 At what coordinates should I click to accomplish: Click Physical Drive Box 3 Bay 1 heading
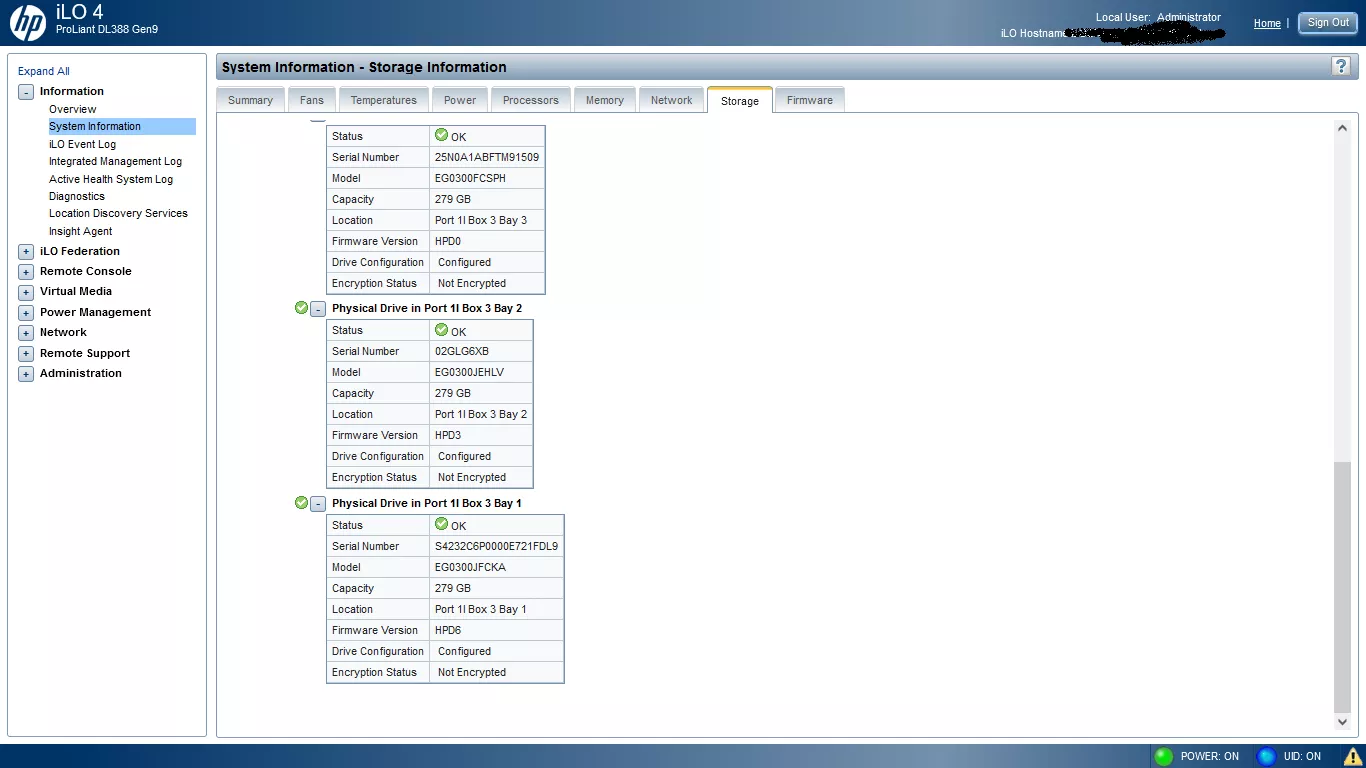tap(427, 503)
